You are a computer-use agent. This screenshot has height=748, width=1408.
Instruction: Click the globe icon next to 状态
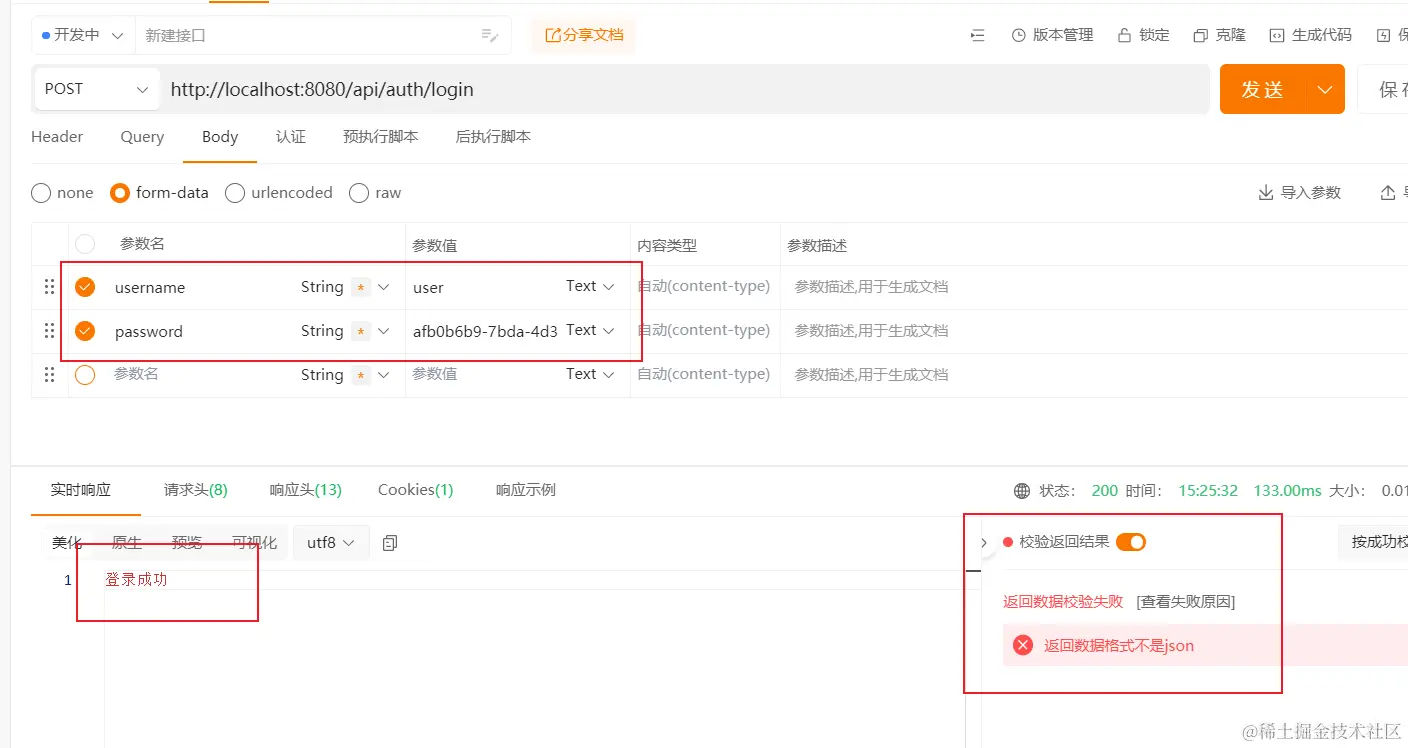point(1022,491)
